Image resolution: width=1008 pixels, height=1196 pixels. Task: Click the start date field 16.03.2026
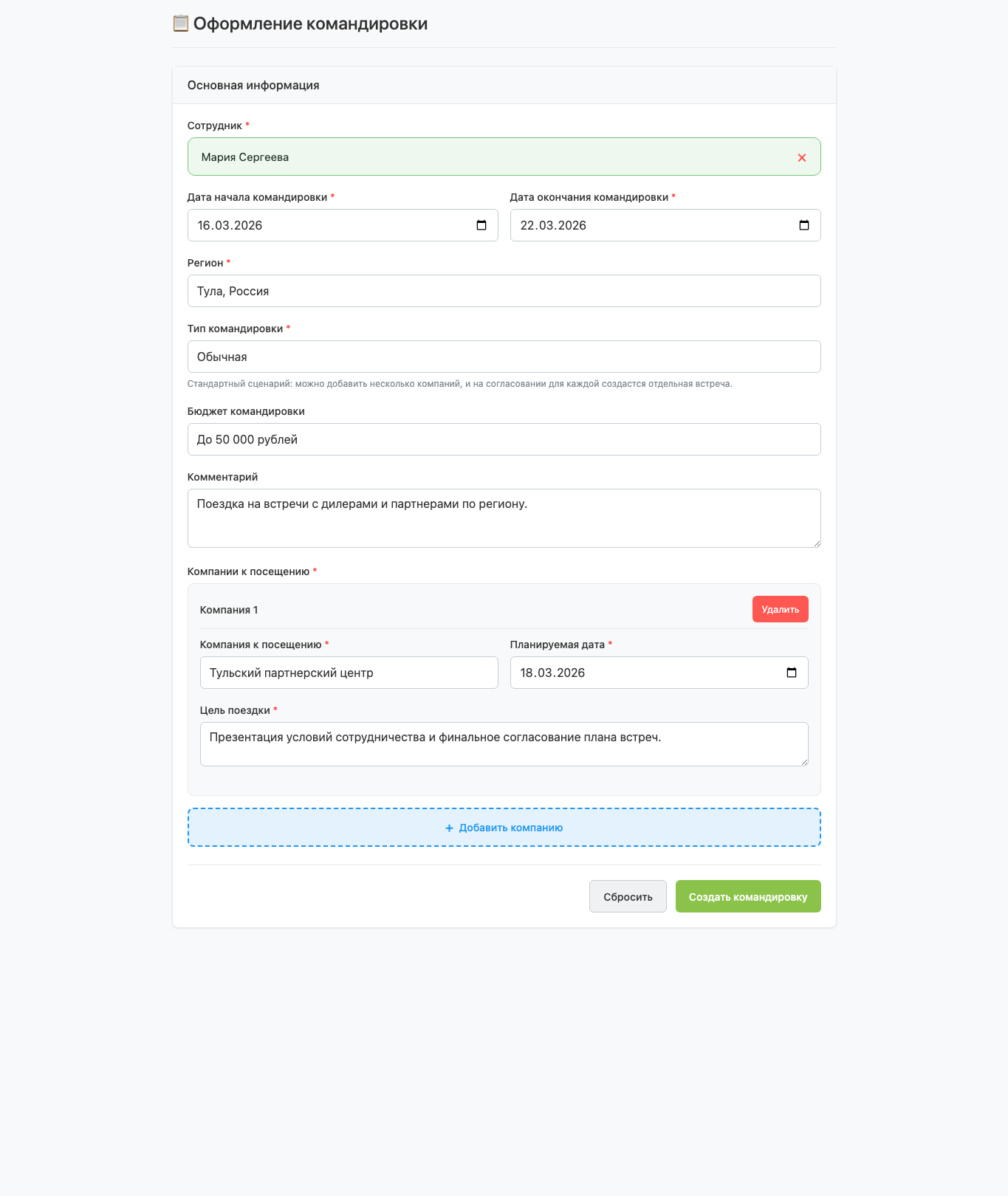[325, 225]
